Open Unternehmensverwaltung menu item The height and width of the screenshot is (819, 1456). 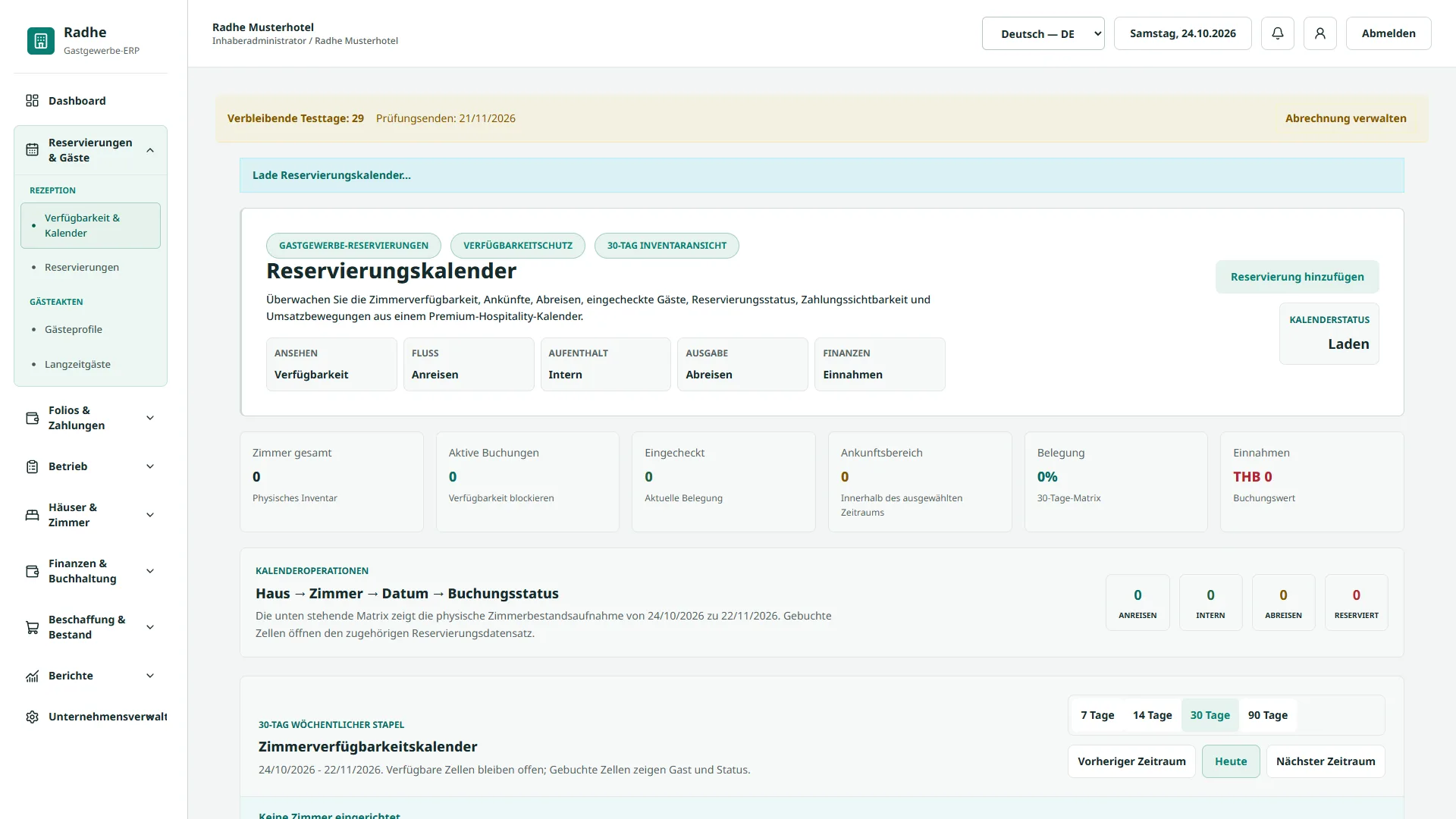tap(90, 717)
